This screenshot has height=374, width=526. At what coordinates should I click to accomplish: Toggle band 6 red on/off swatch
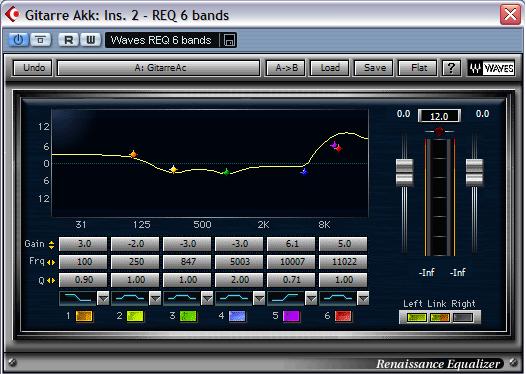coord(343,316)
